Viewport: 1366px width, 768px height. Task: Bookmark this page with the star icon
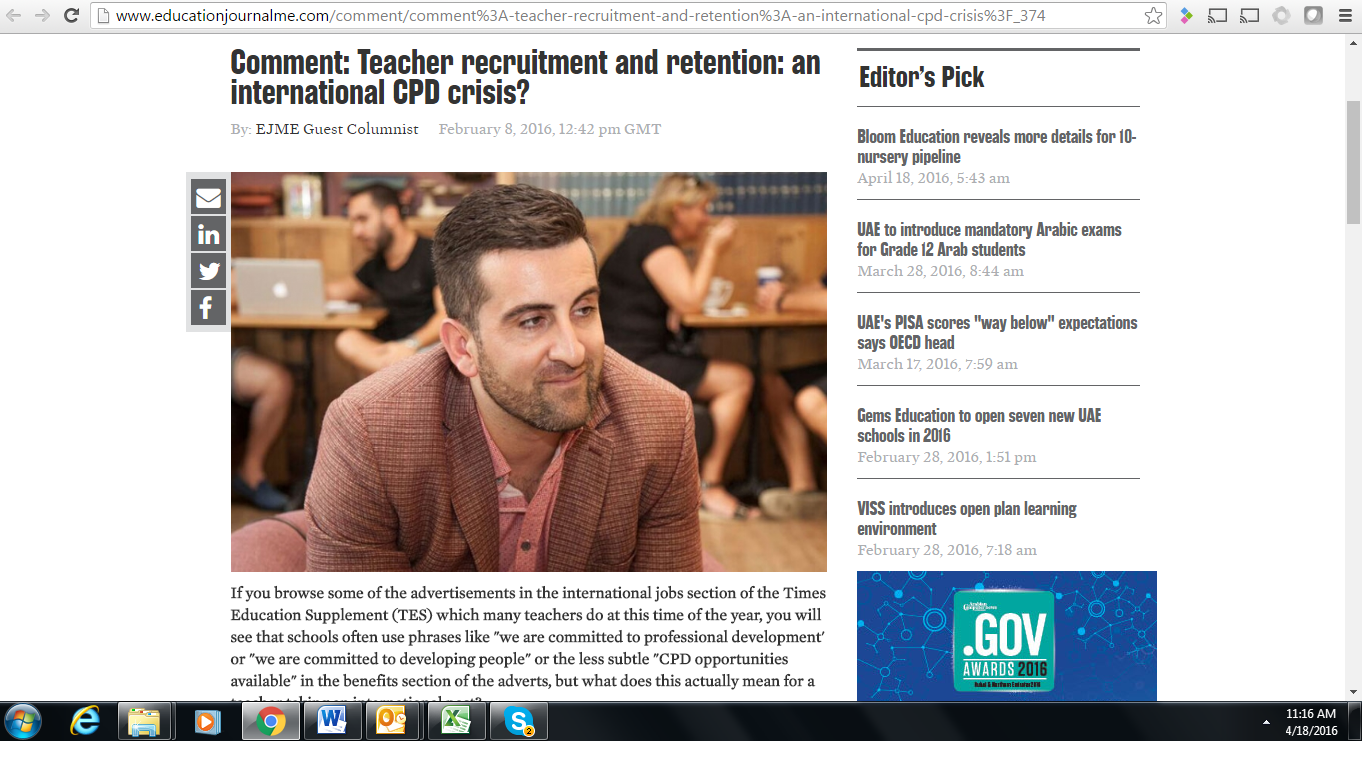[1153, 16]
